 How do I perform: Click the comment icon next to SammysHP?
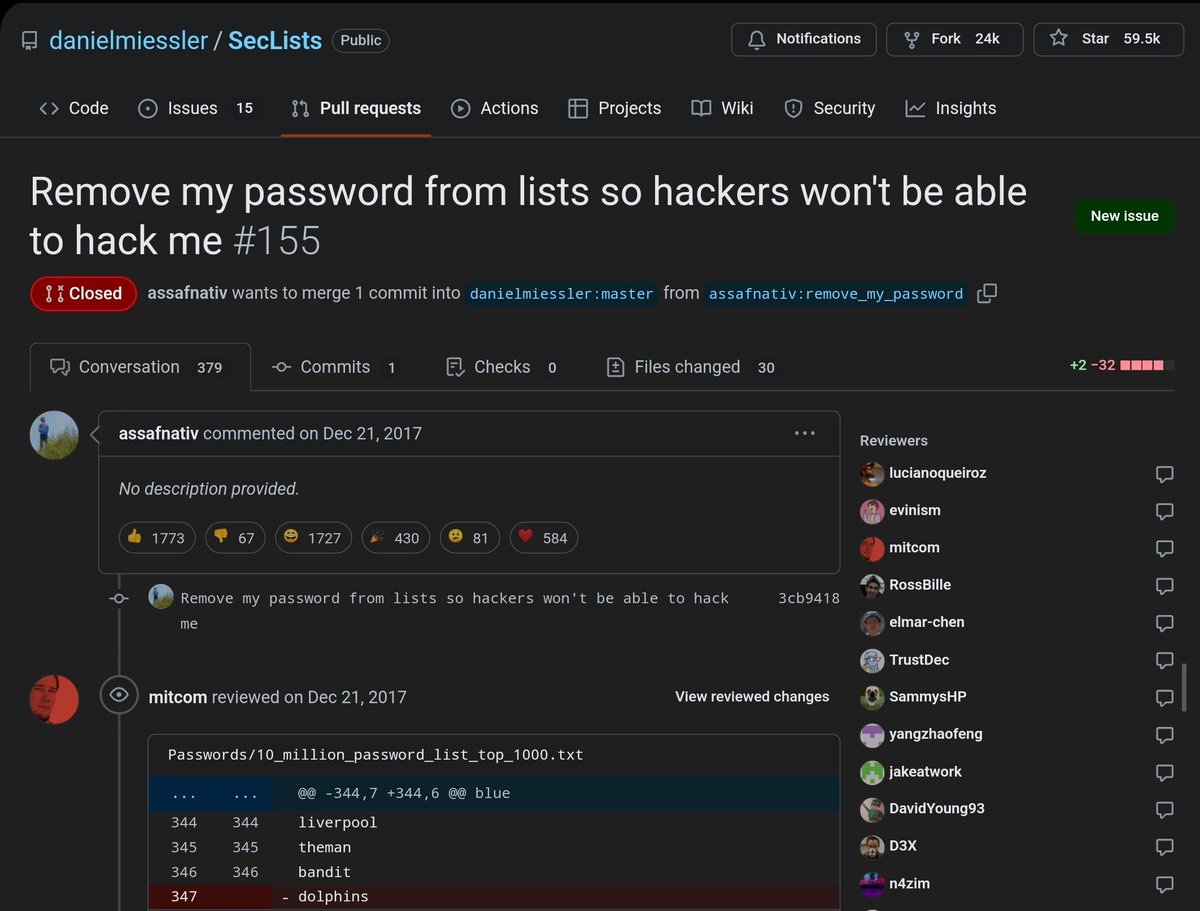tap(1164, 698)
